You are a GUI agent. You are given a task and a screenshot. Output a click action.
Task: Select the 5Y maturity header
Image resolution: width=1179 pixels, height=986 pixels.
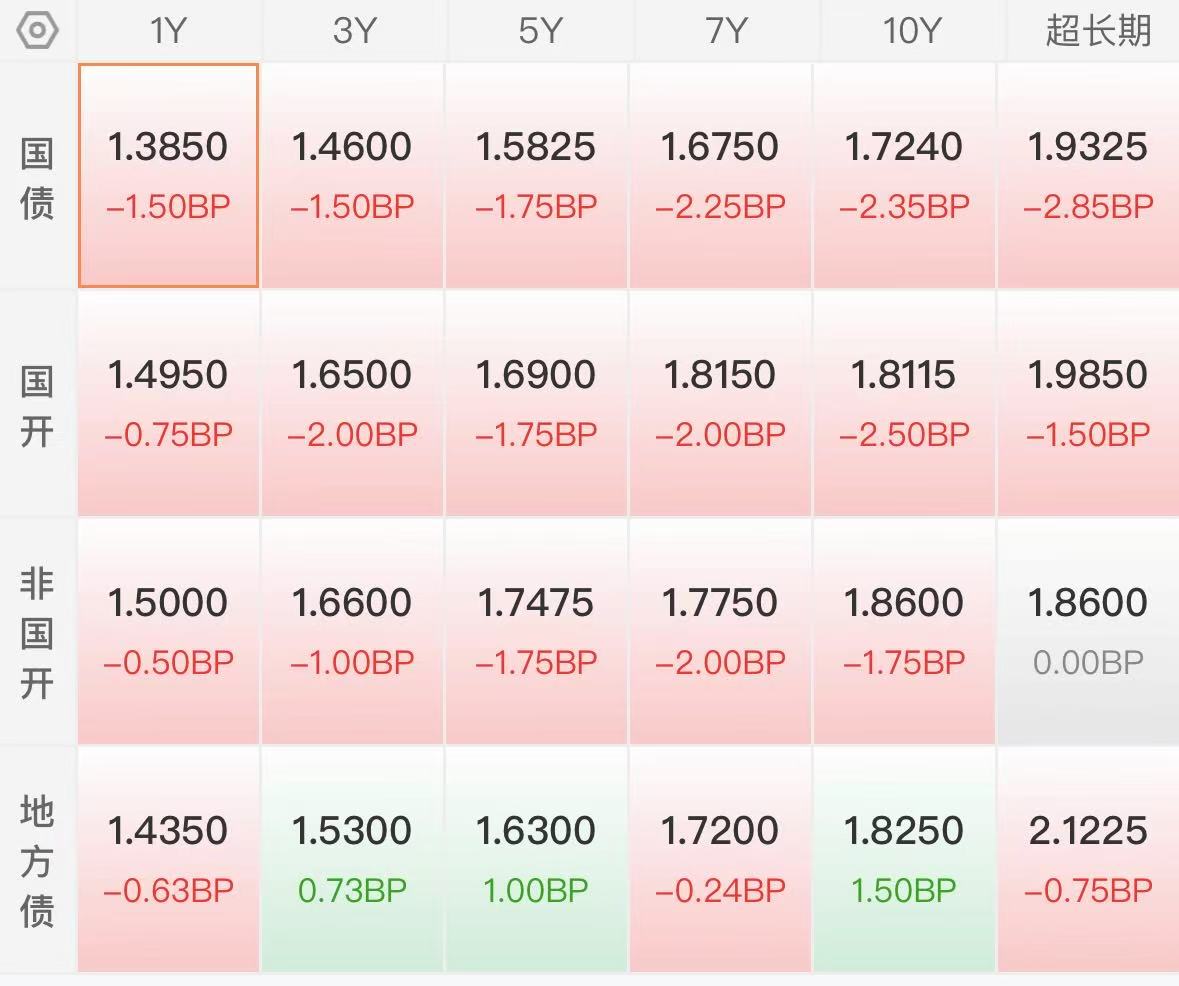539,31
